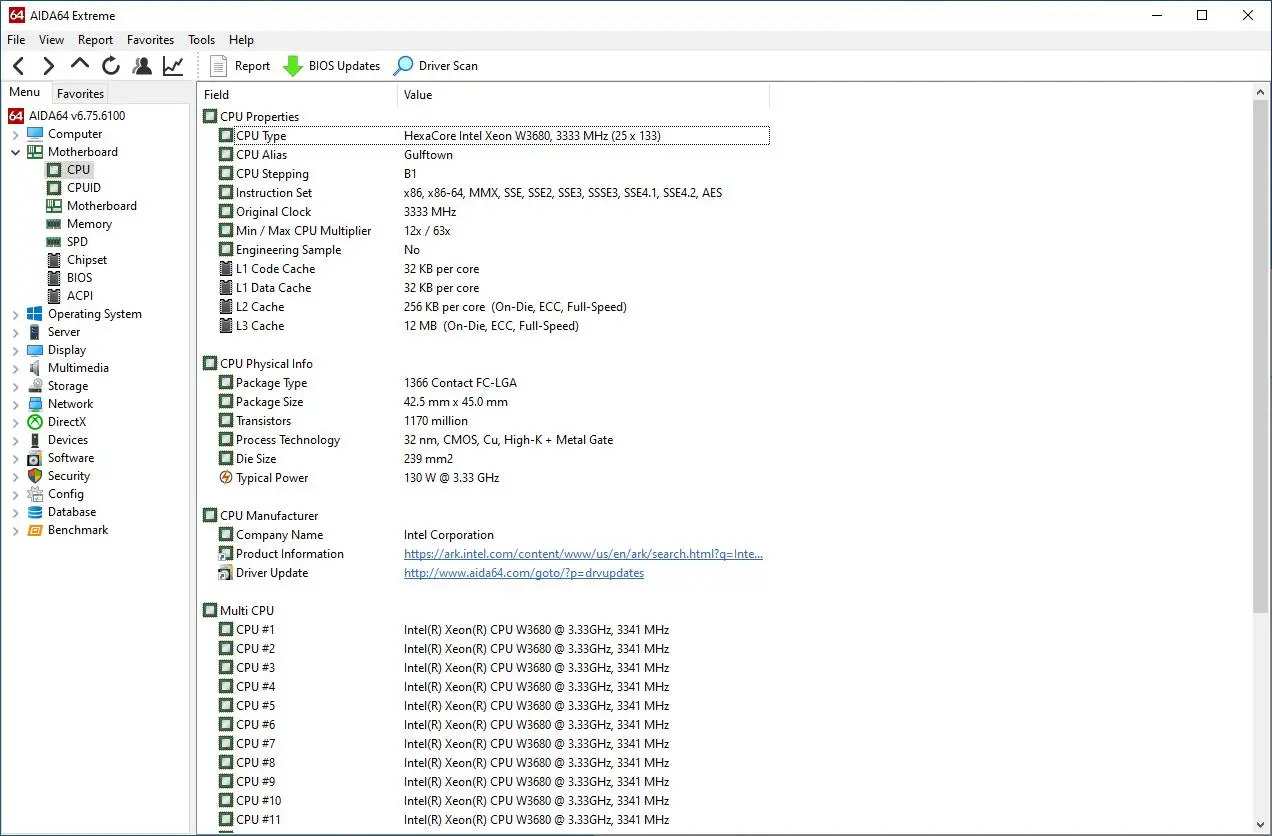This screenshot has height=836, width=1272.
Task: Open the Chipset tree item
Action: click(87, 260)
